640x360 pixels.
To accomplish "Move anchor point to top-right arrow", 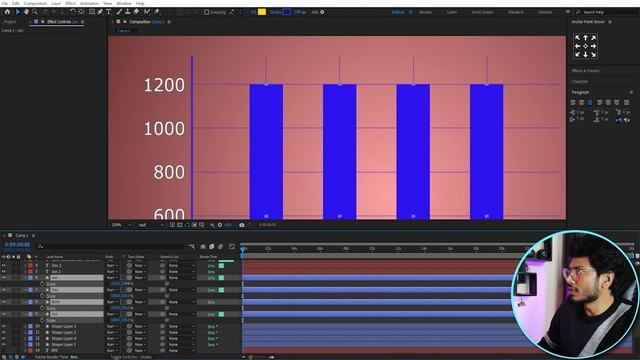I will pos(593,38).
